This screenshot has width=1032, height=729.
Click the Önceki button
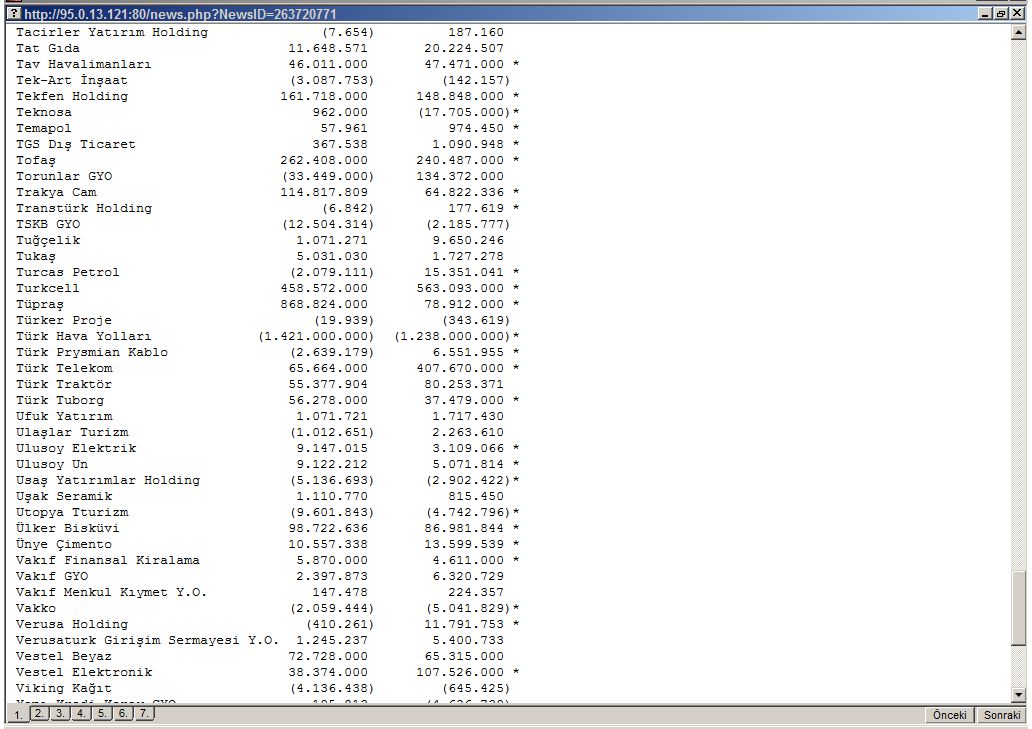(950, 715)
